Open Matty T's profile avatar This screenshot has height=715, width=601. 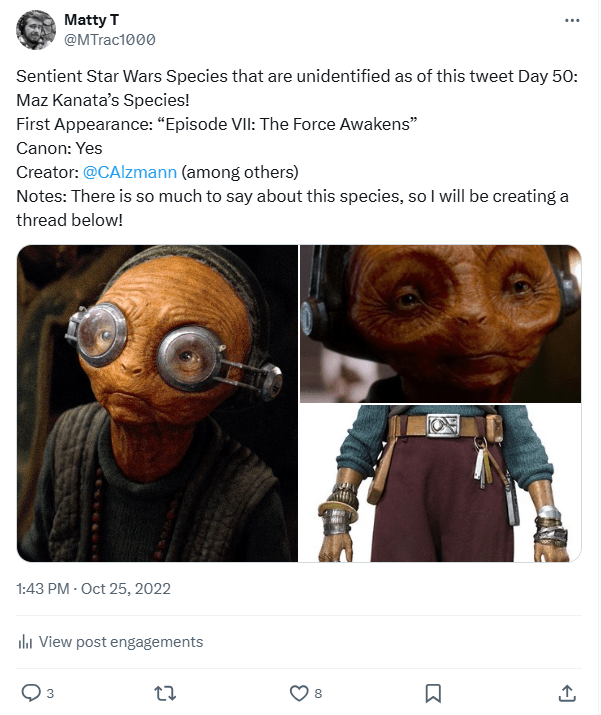[36, 30]
